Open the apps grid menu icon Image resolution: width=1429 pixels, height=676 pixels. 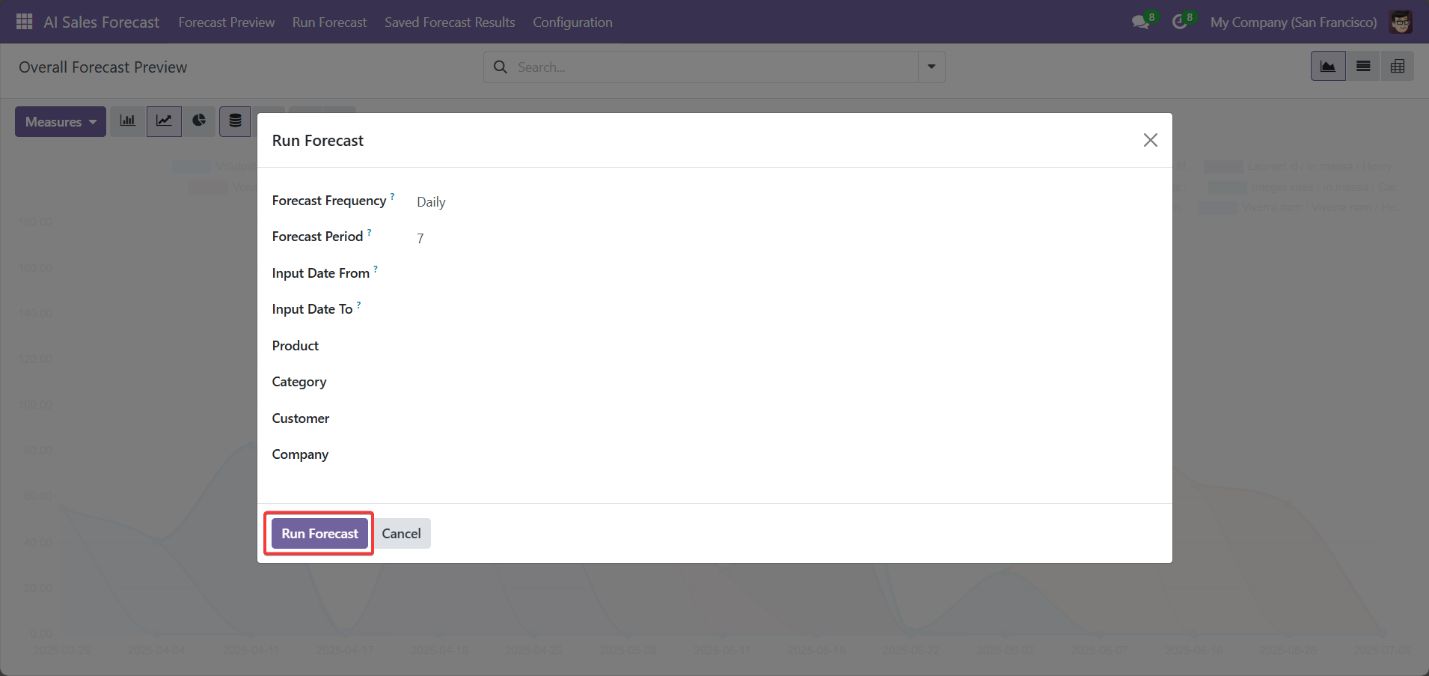[x=24, y=22]
